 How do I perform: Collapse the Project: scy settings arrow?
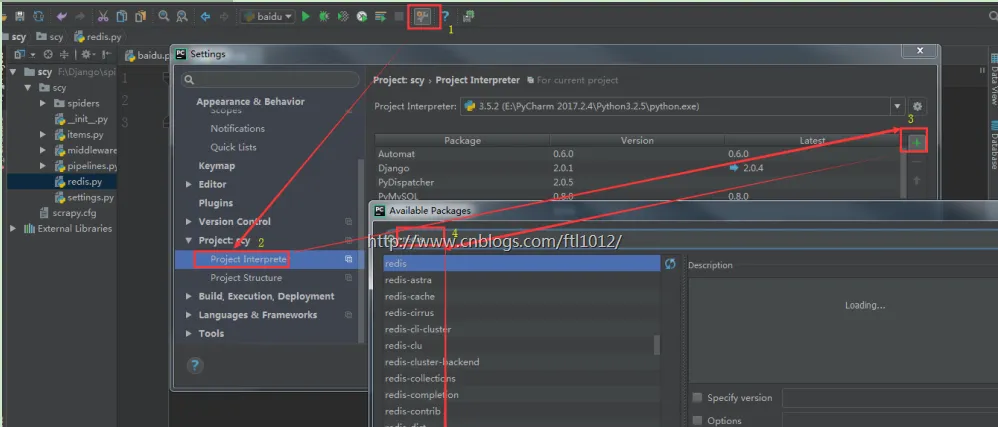pos(188,241)
